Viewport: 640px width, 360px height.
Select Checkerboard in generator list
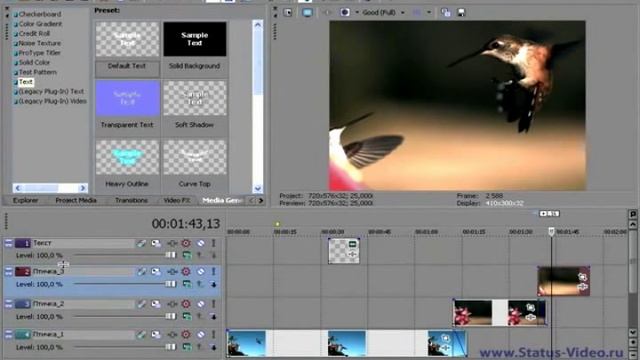pyautogui.click(x=40, y=14)
